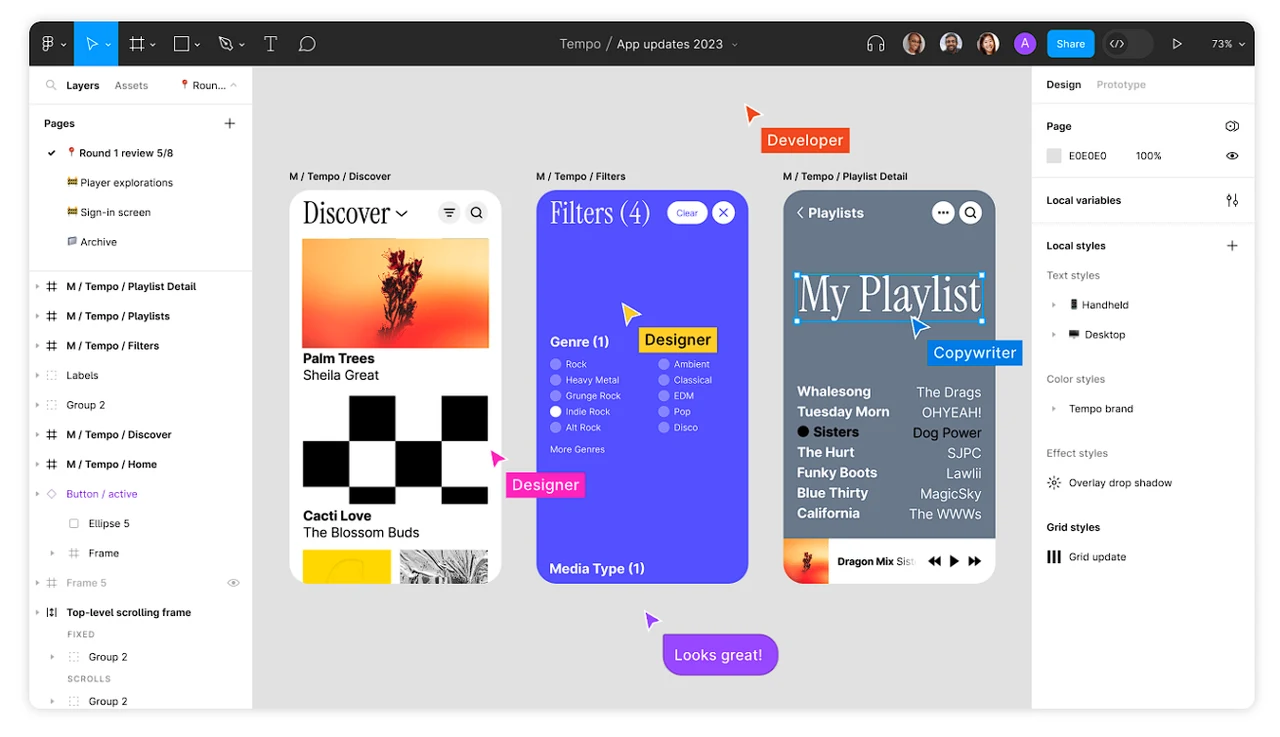This screenshot has height=737, width=1280.
Task: Select the My Playlist title text
Action: click(x=889, y=296)
